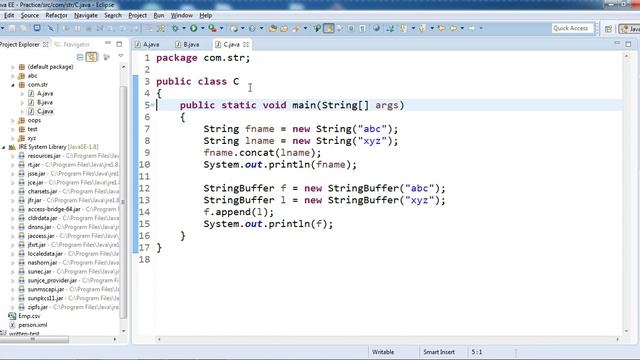Select B.java in Project Explorer
The width and height of the screenshot is (640, 360).
point(44,102)
